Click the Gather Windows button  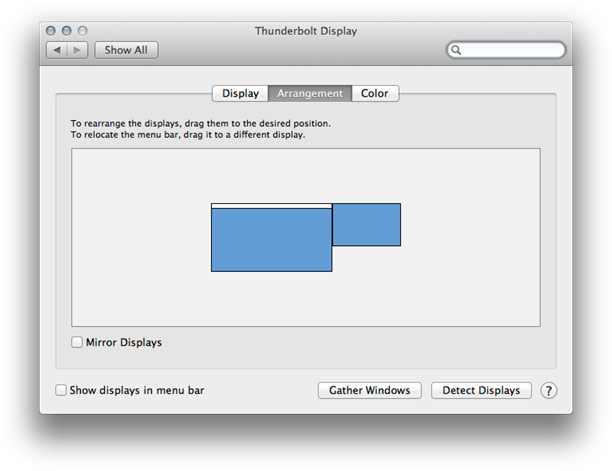point(370,390)
